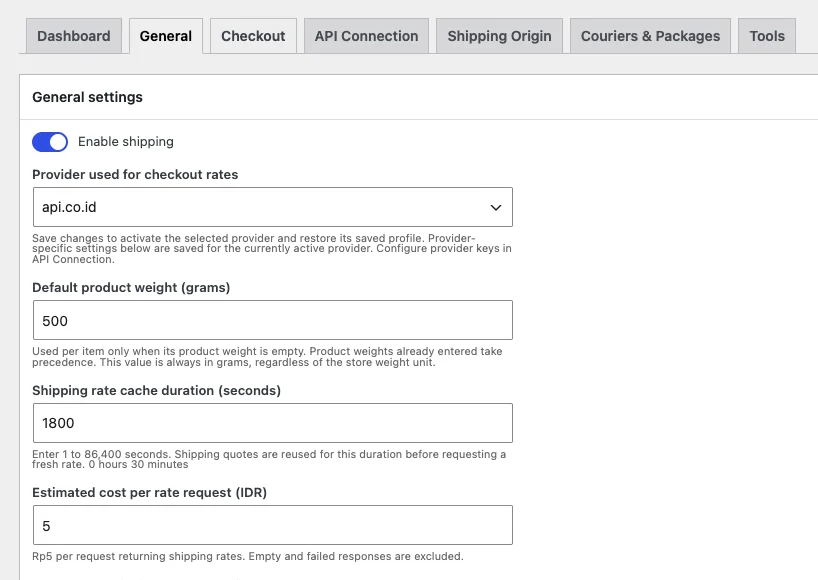Switch to the Checkout tab

(253, 36)
